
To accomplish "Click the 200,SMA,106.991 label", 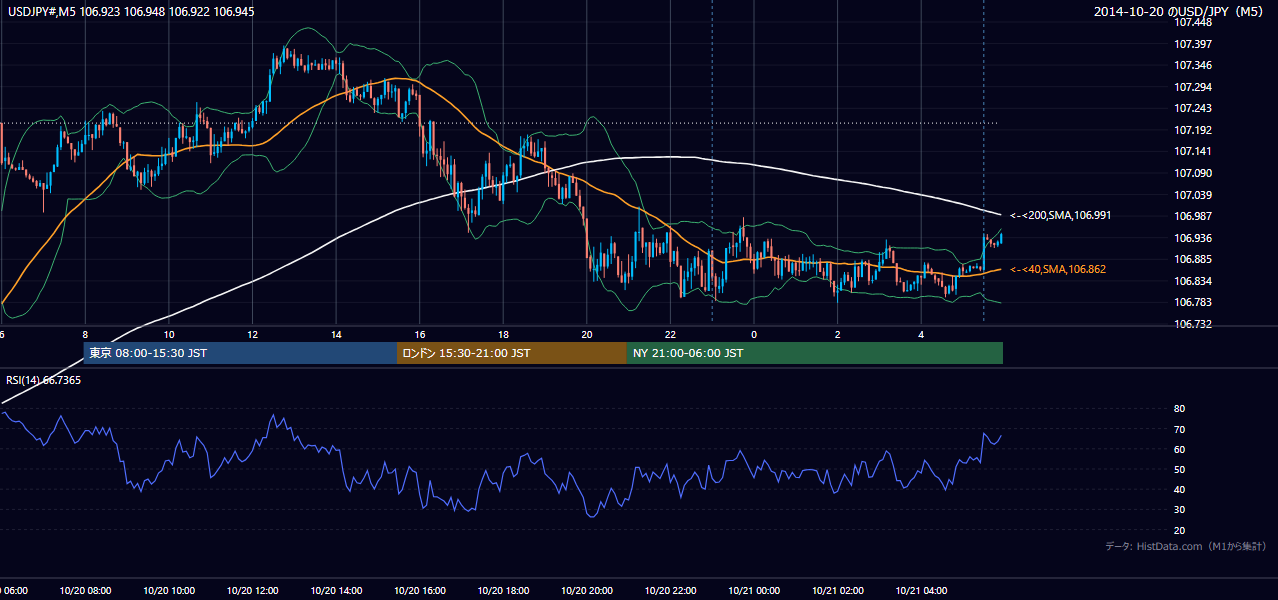I will pos(1060,215).
